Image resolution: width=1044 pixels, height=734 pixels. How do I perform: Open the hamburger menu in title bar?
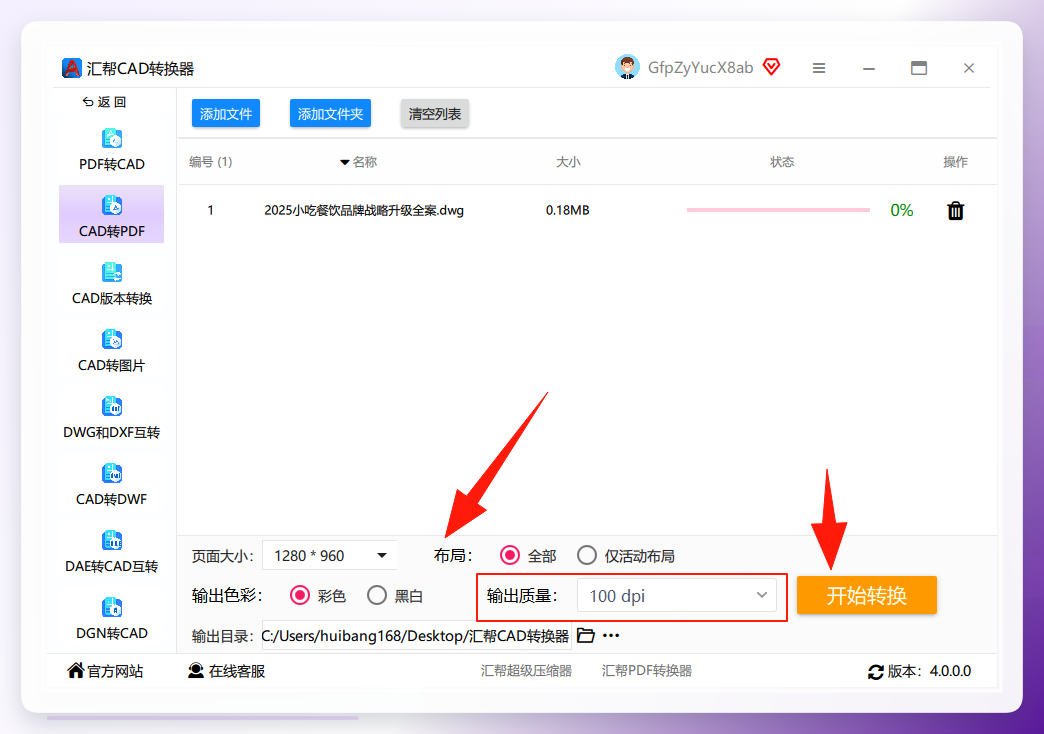coord(819,68)
